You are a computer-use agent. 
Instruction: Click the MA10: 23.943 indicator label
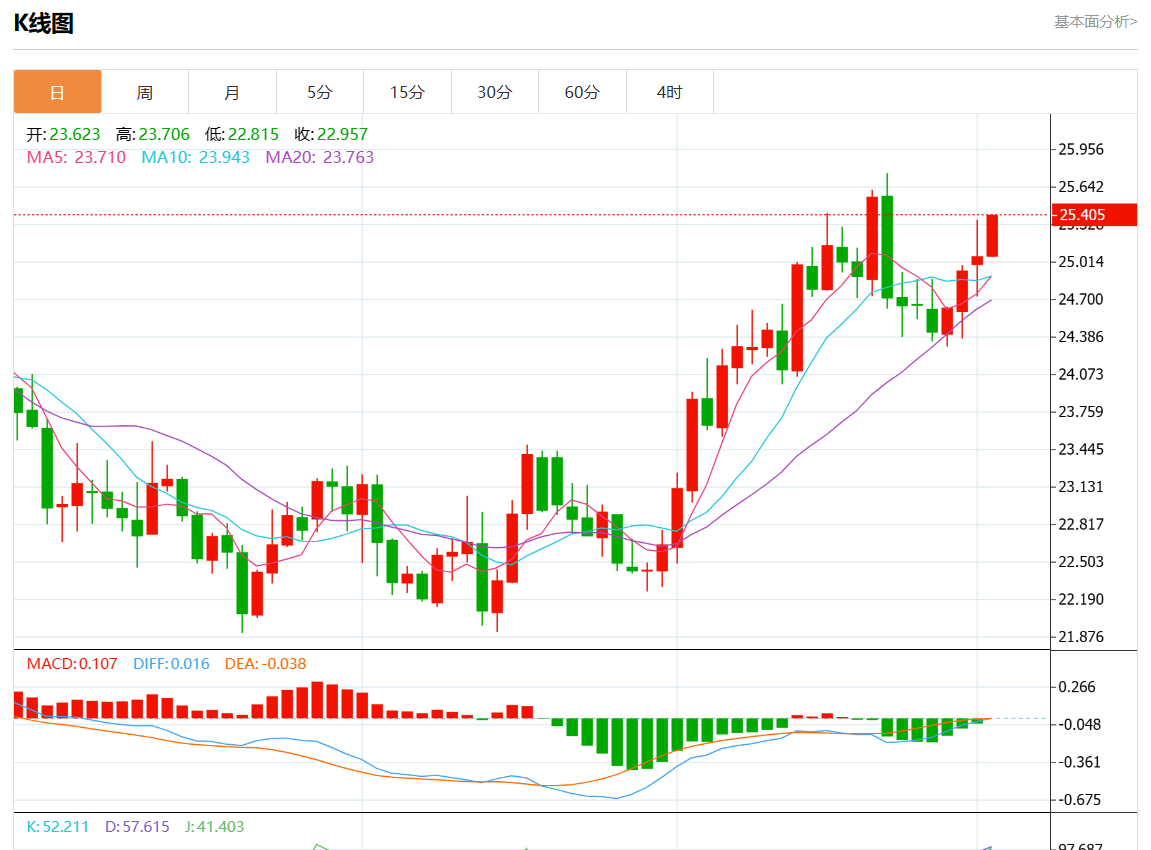pyautogui.click(x=195, y=157)
